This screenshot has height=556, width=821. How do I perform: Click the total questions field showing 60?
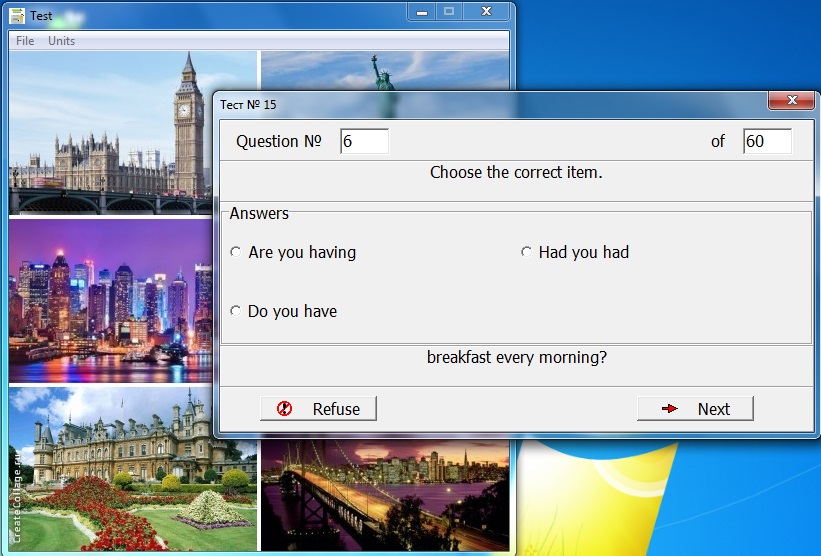[x=767, y=141]
